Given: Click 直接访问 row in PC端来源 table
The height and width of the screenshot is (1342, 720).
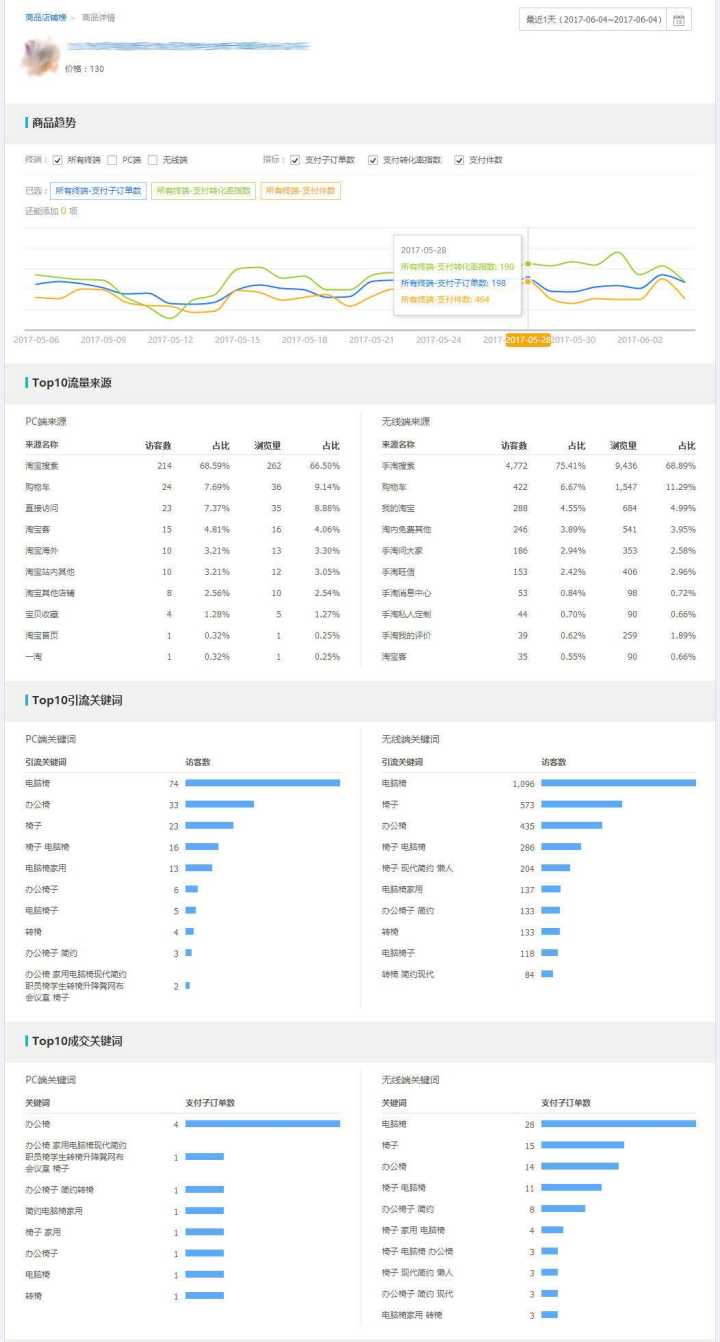Looking at the screenshot, I should tap(183, 508).
